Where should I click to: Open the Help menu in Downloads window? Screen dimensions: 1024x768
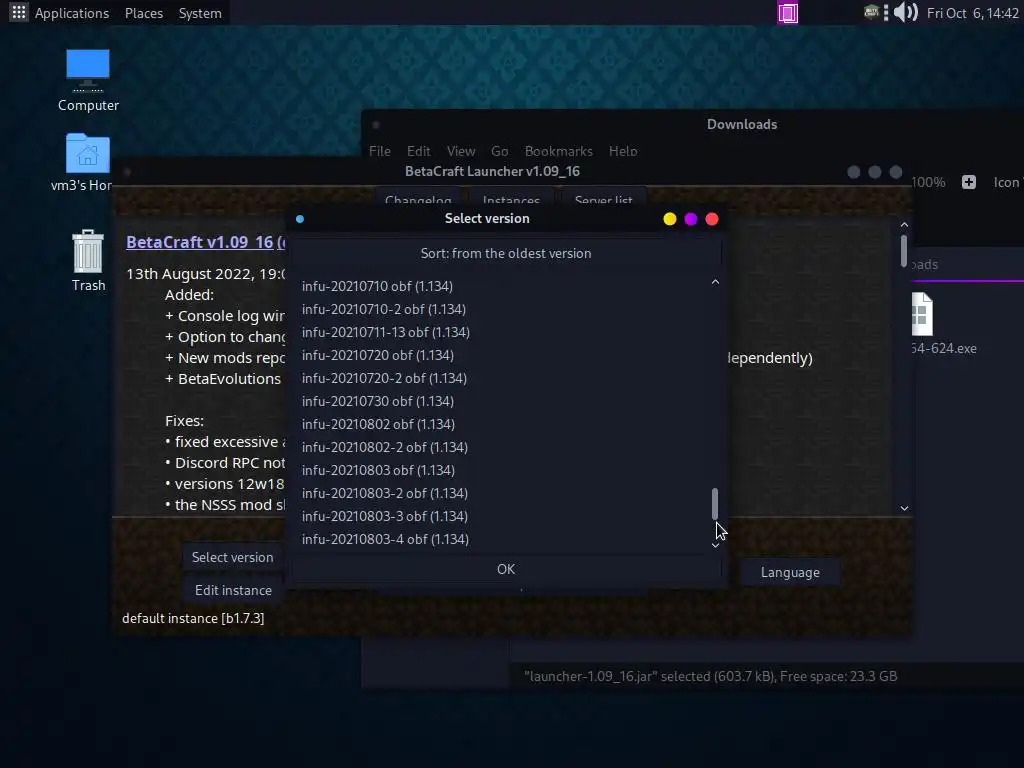coord(623,151)
